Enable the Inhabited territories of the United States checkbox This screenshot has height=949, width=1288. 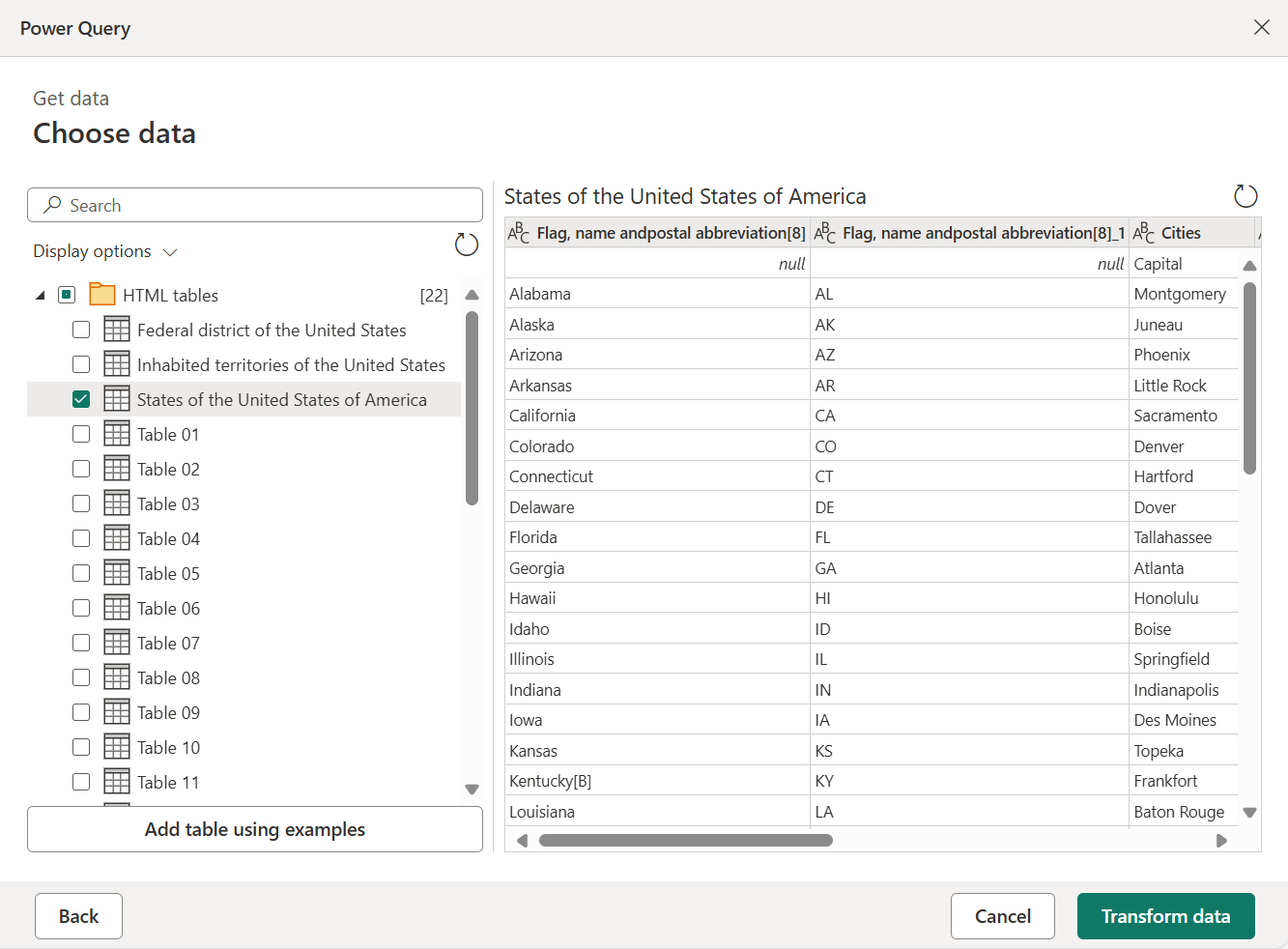(81, 364)
